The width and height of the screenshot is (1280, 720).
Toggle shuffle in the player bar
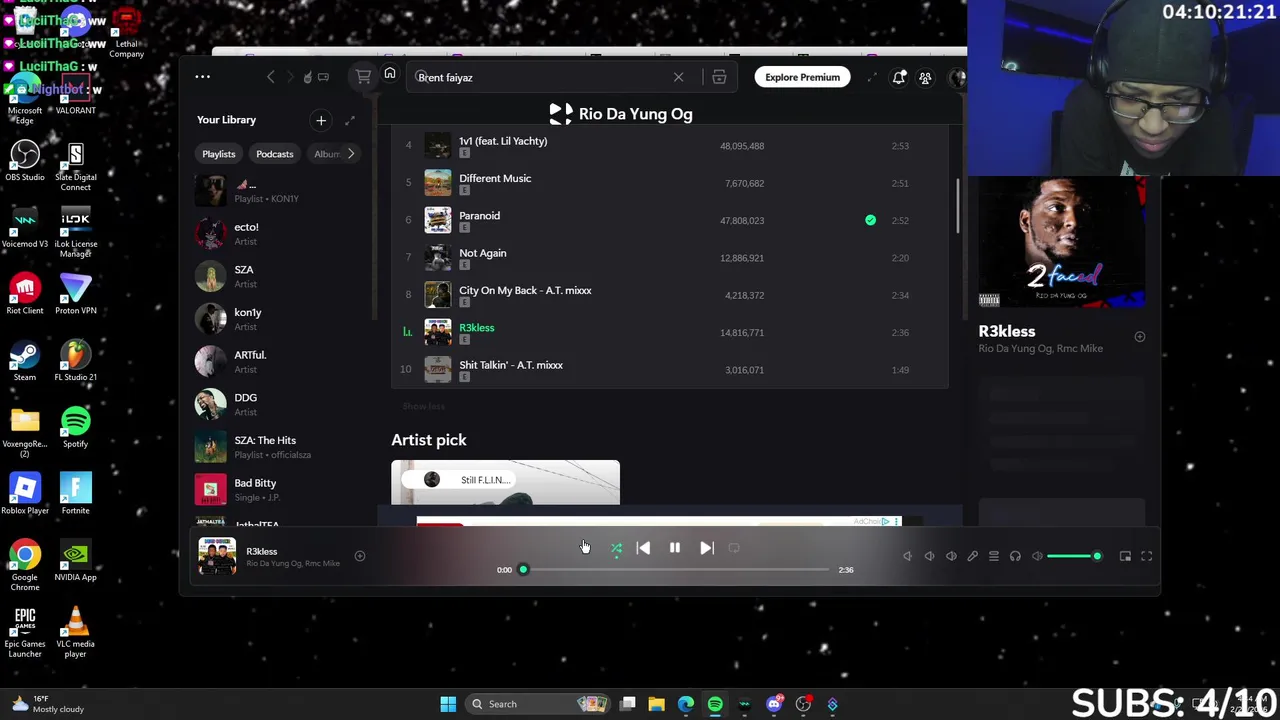click(x=616, y=548)
